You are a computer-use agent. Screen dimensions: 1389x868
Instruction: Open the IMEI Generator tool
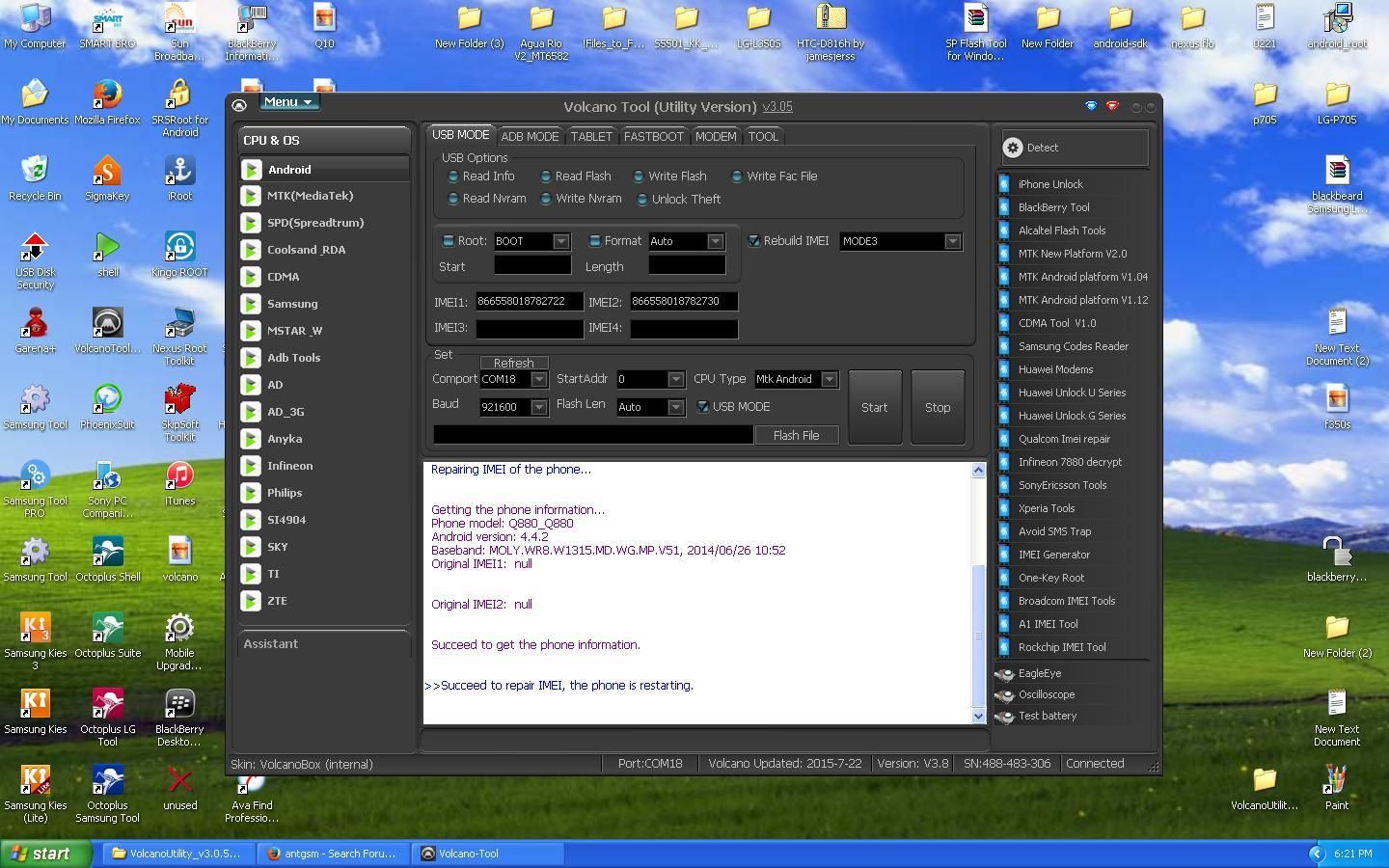[x=1053, y=555]
